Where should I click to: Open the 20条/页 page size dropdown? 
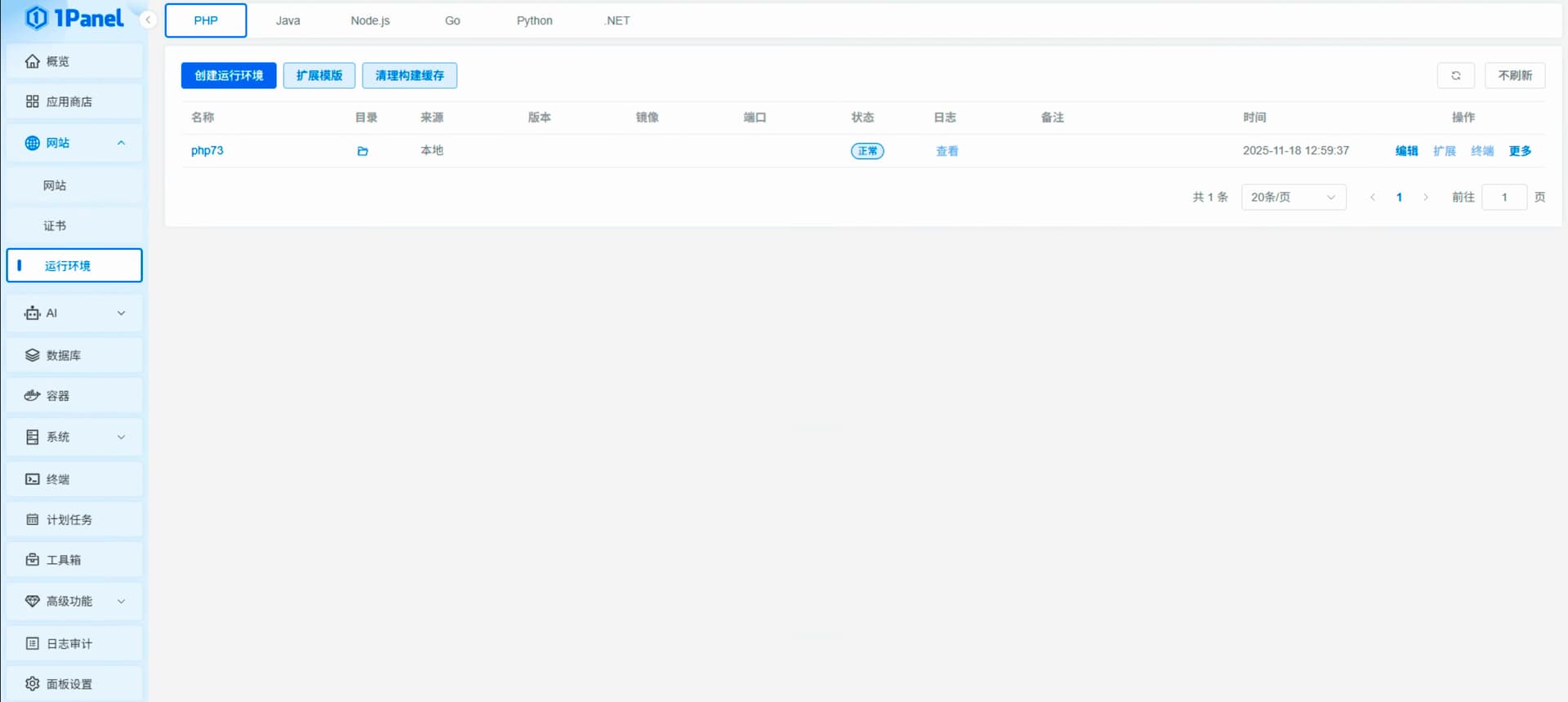(1293, 198)
